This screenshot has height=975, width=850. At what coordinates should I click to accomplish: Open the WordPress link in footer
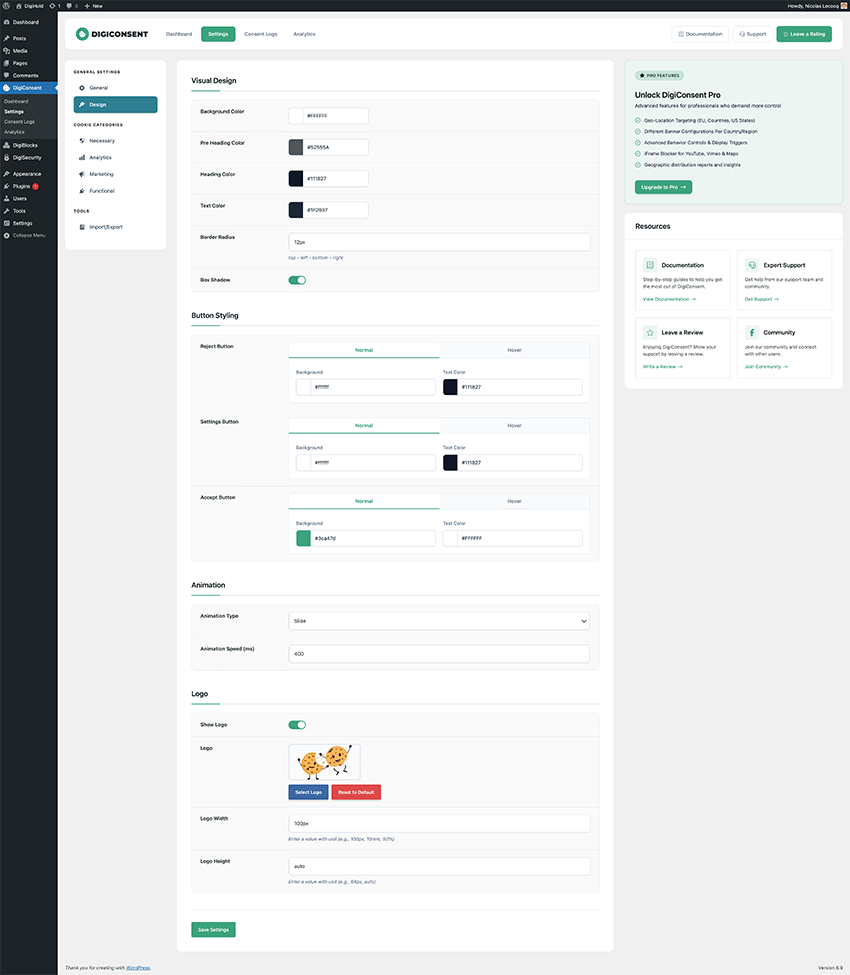[138, 968]
